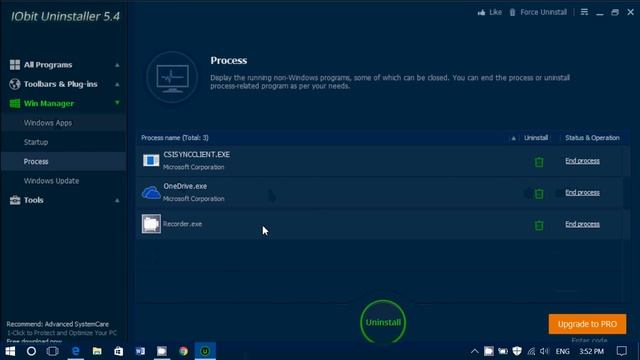Select the CSISYNCCLIENT.EXE process name
The image size is (640, 360).
[196, 154]
